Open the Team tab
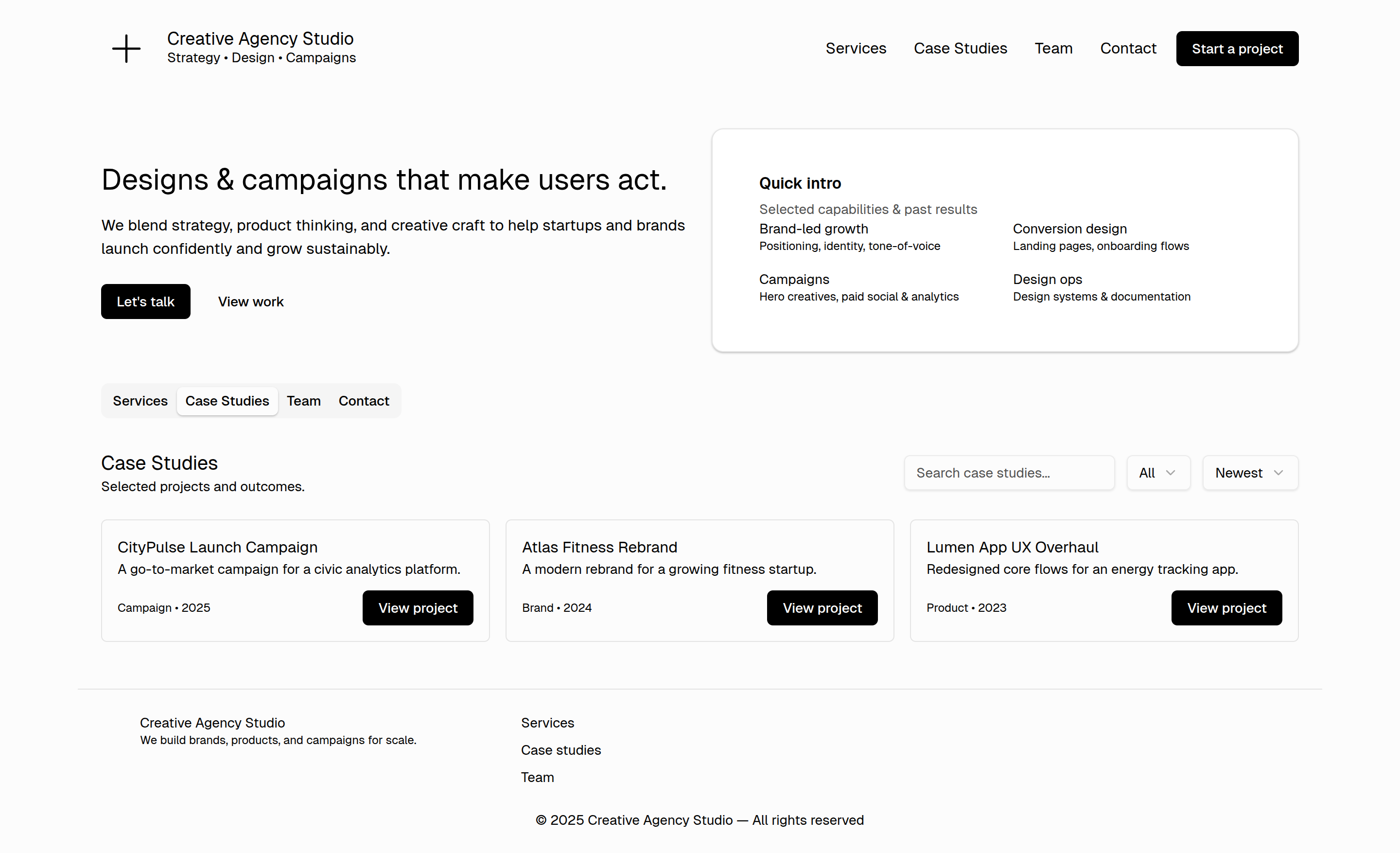This screenshot has height=853, width=1400. coord(303,401)
